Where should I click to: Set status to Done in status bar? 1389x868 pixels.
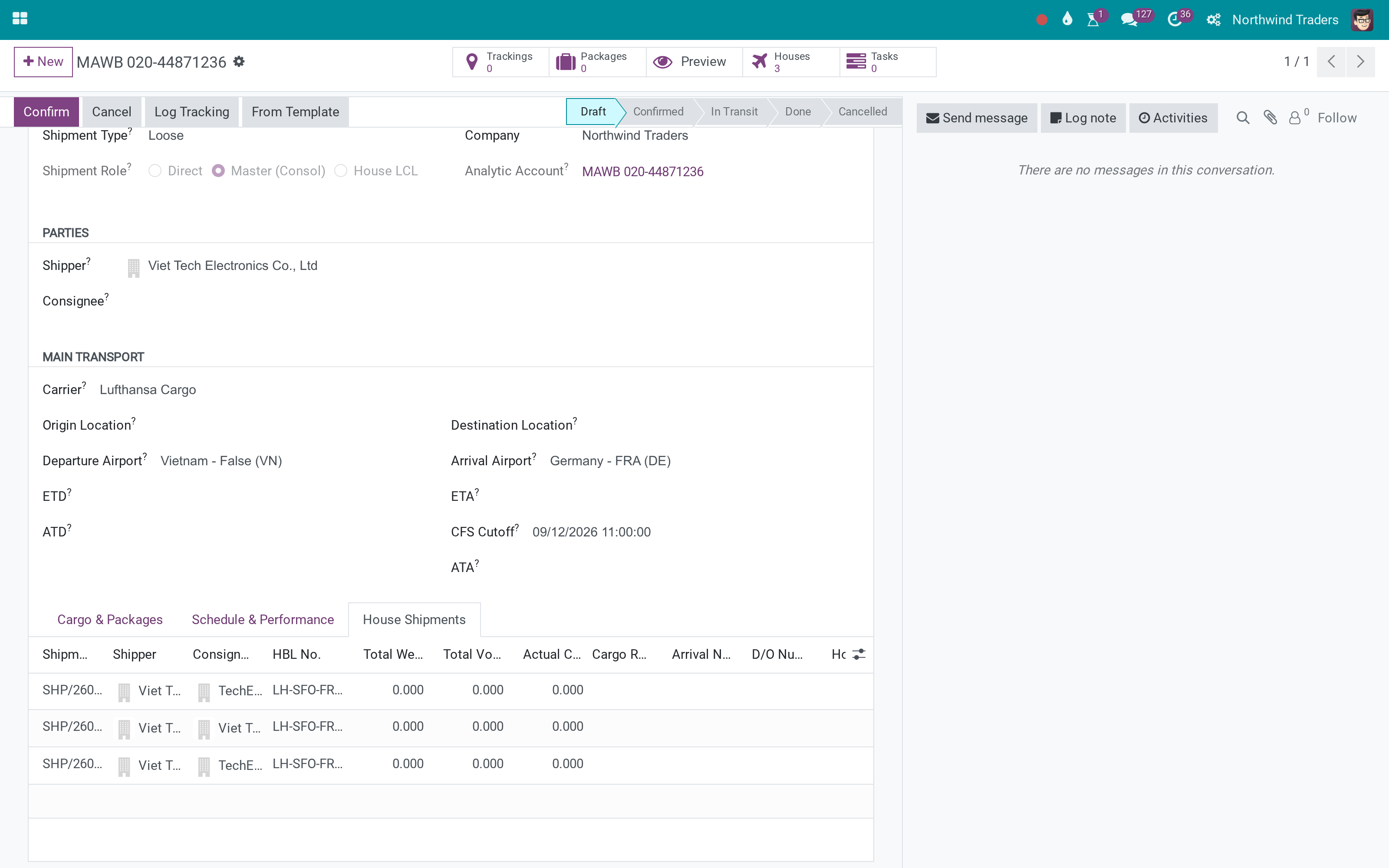pyautogui.click(x=798, y=112)
